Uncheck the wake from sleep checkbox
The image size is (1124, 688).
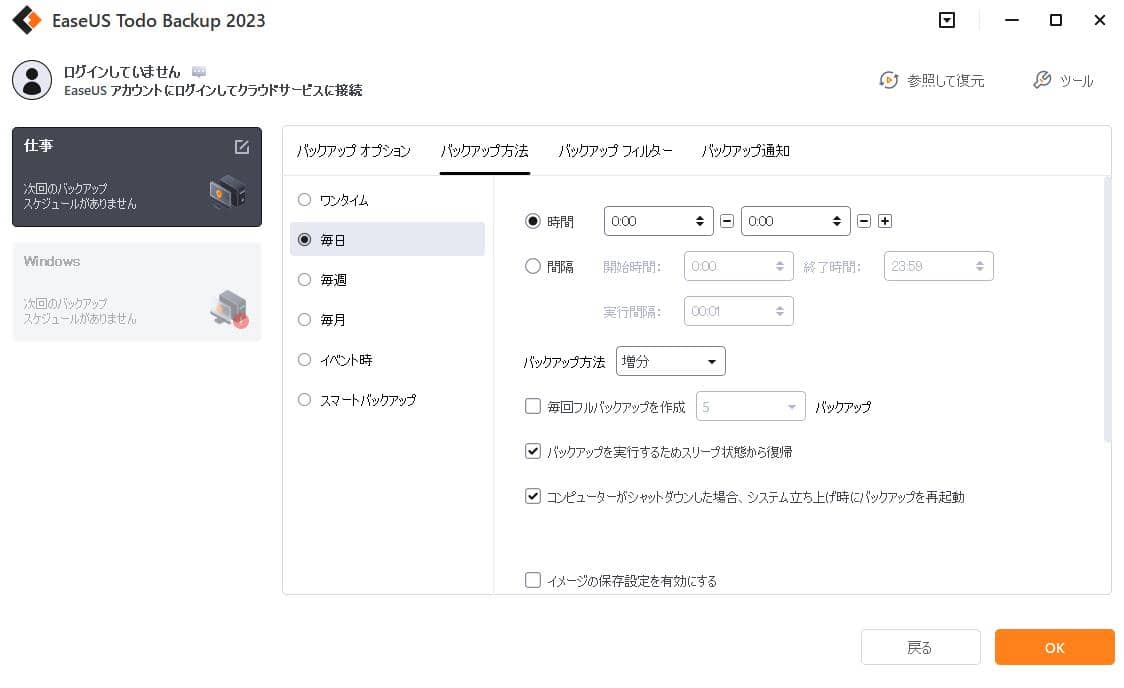[x=533, y=452]
